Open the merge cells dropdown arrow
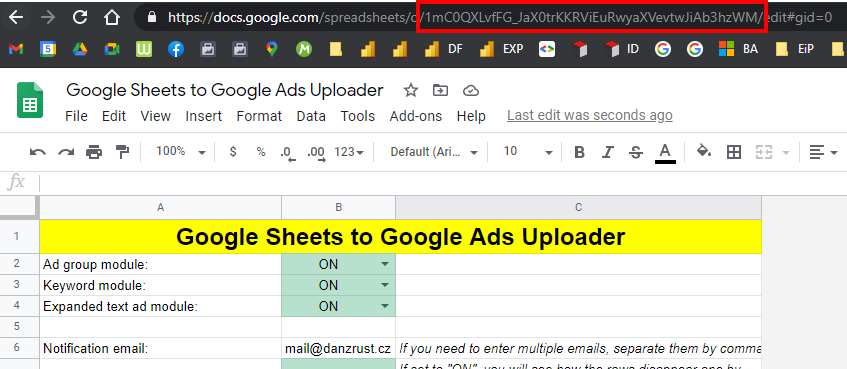Screen dimensions: 847x369 [786, 153]
